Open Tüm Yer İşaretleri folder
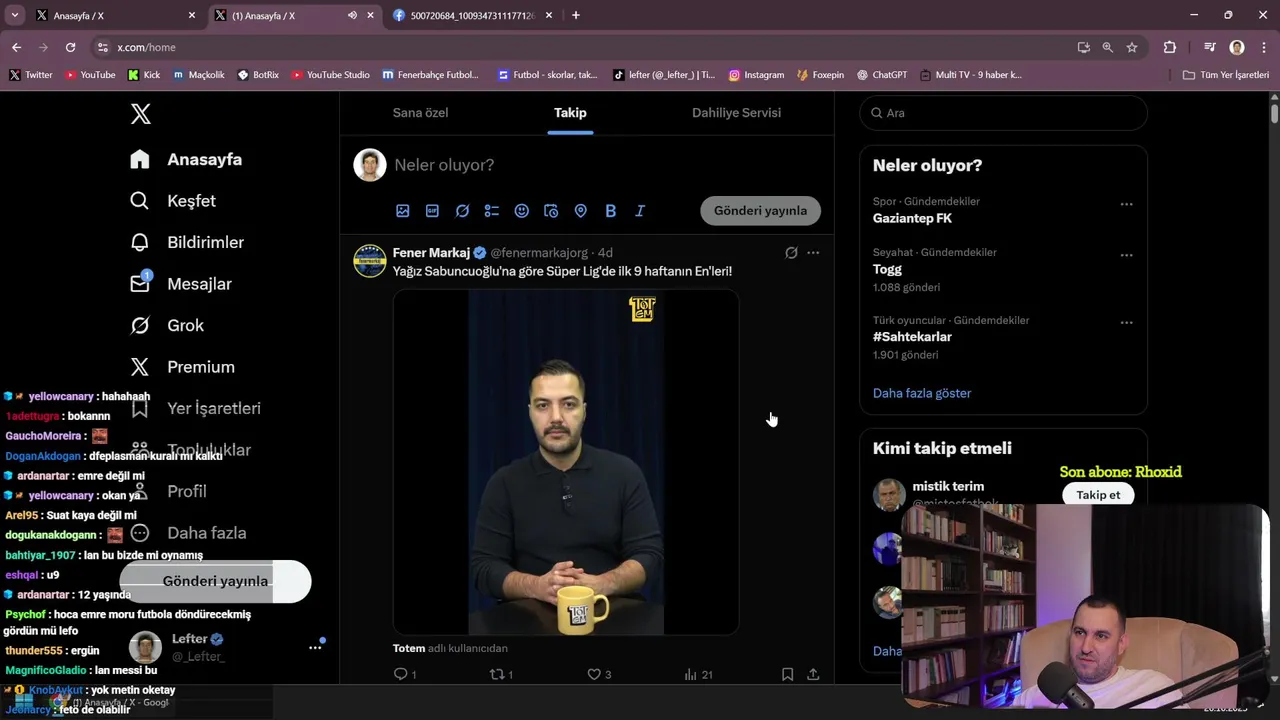Viewport: 1280px width, 720px height. 1226,75
